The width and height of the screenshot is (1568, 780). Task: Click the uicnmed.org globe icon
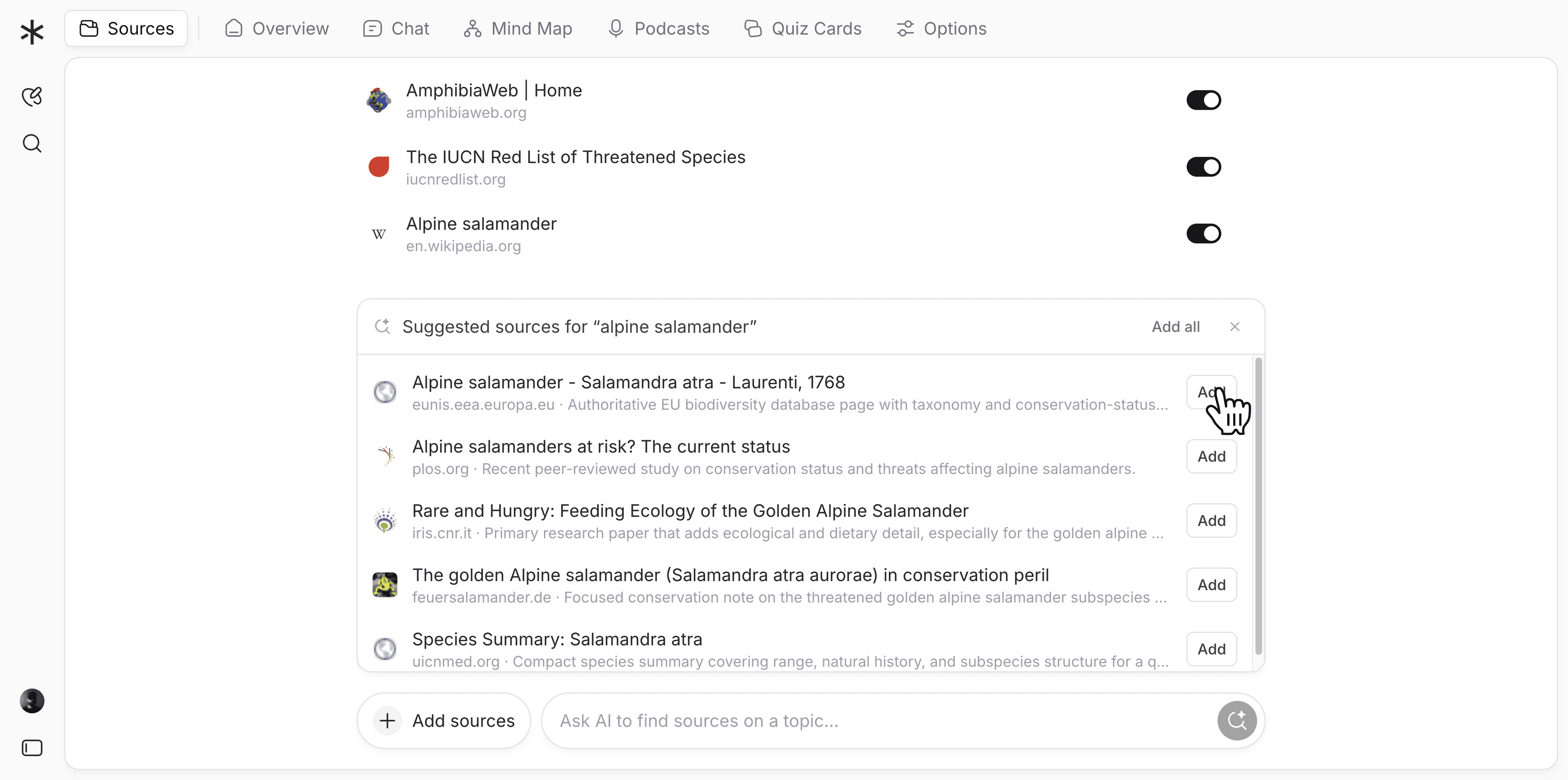[385, 649]
